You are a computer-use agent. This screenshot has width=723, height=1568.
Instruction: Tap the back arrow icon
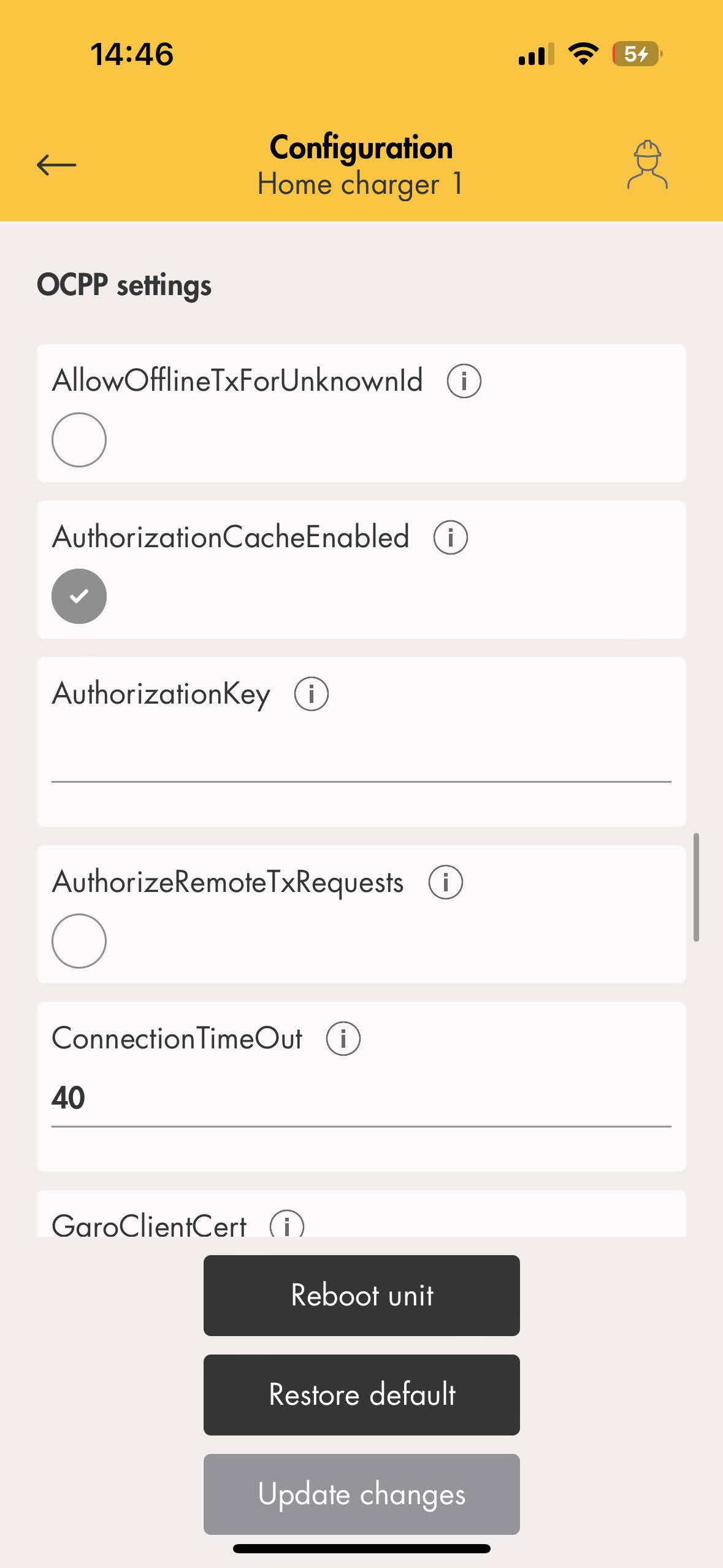tap(56, 165)
